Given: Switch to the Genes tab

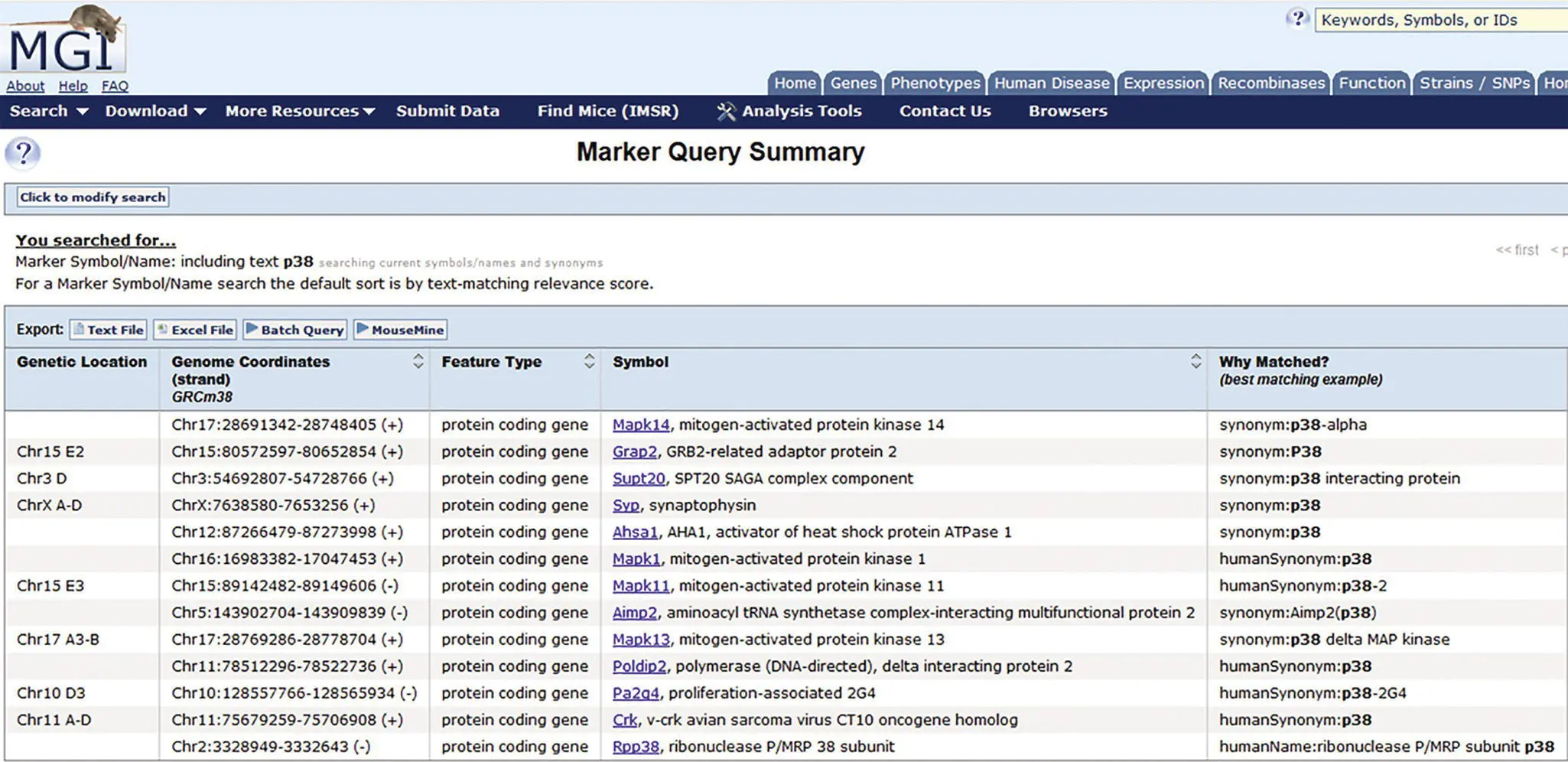Looking at the screenshot, I should click(853, 83).
